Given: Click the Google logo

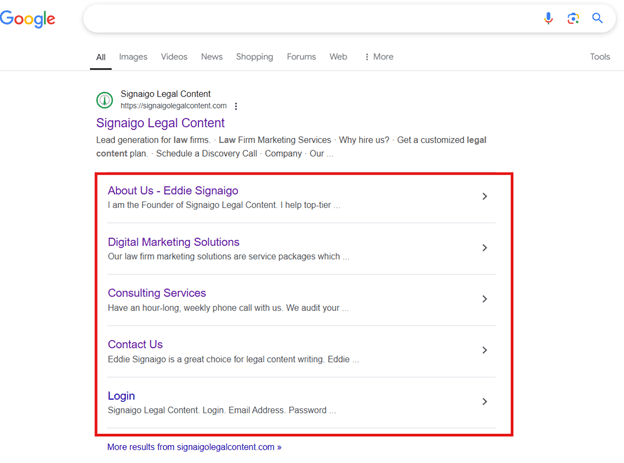Looking at the screenshot, I should pos(27,19).
